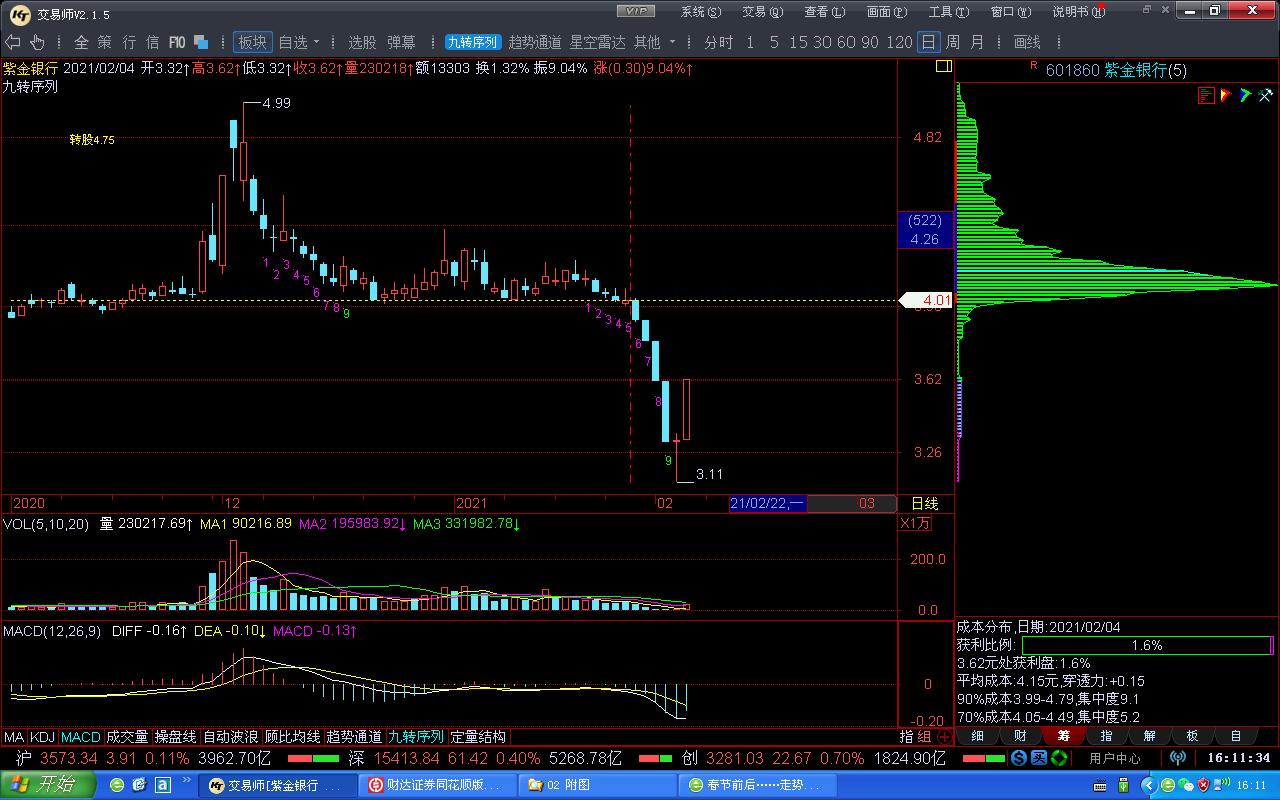Click the red plus indicator icon
This screenshot has width=1280, height=800.
click(x=944, y=737)
